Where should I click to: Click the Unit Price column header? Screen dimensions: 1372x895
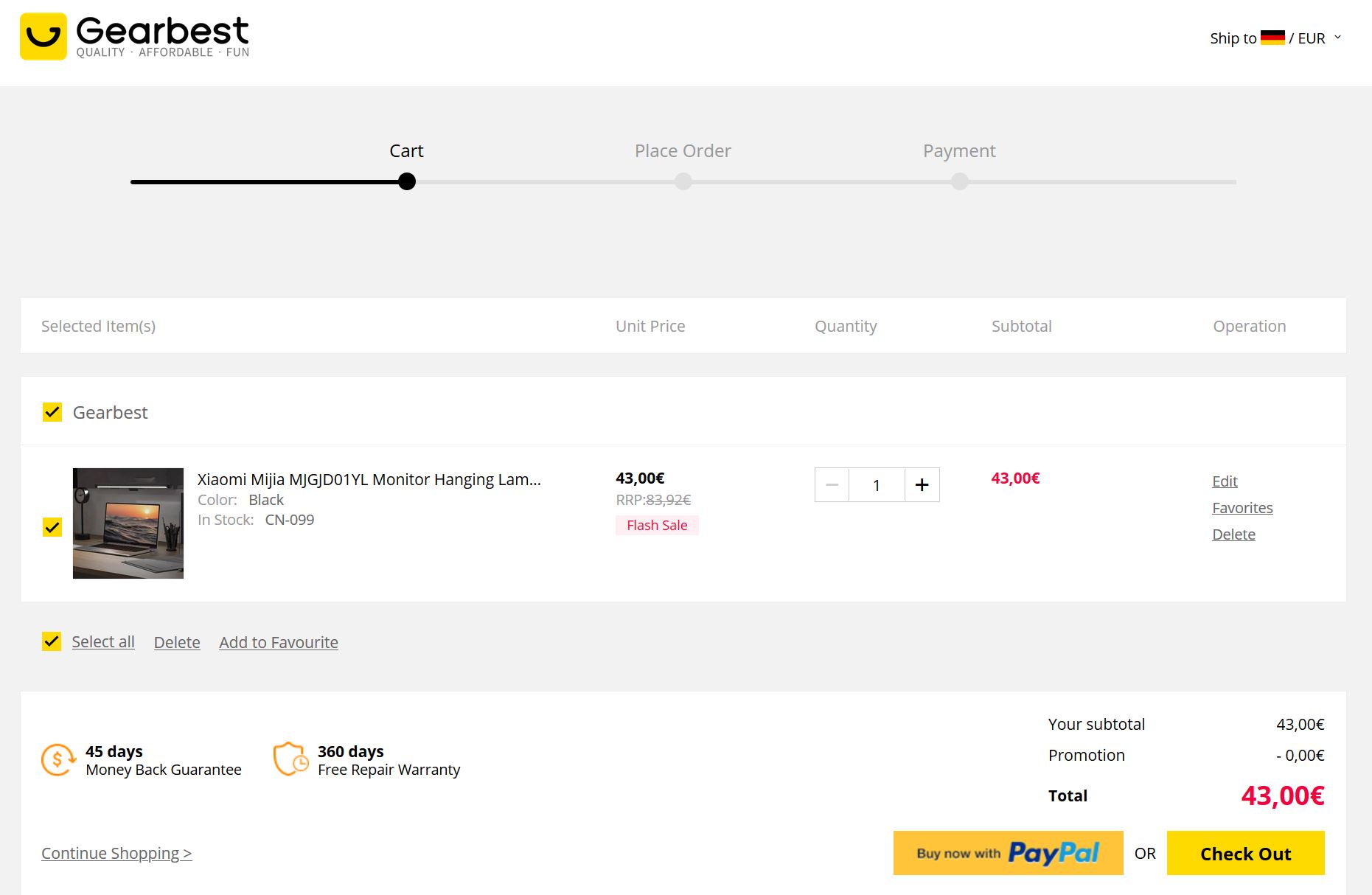(x=650, y=326)
